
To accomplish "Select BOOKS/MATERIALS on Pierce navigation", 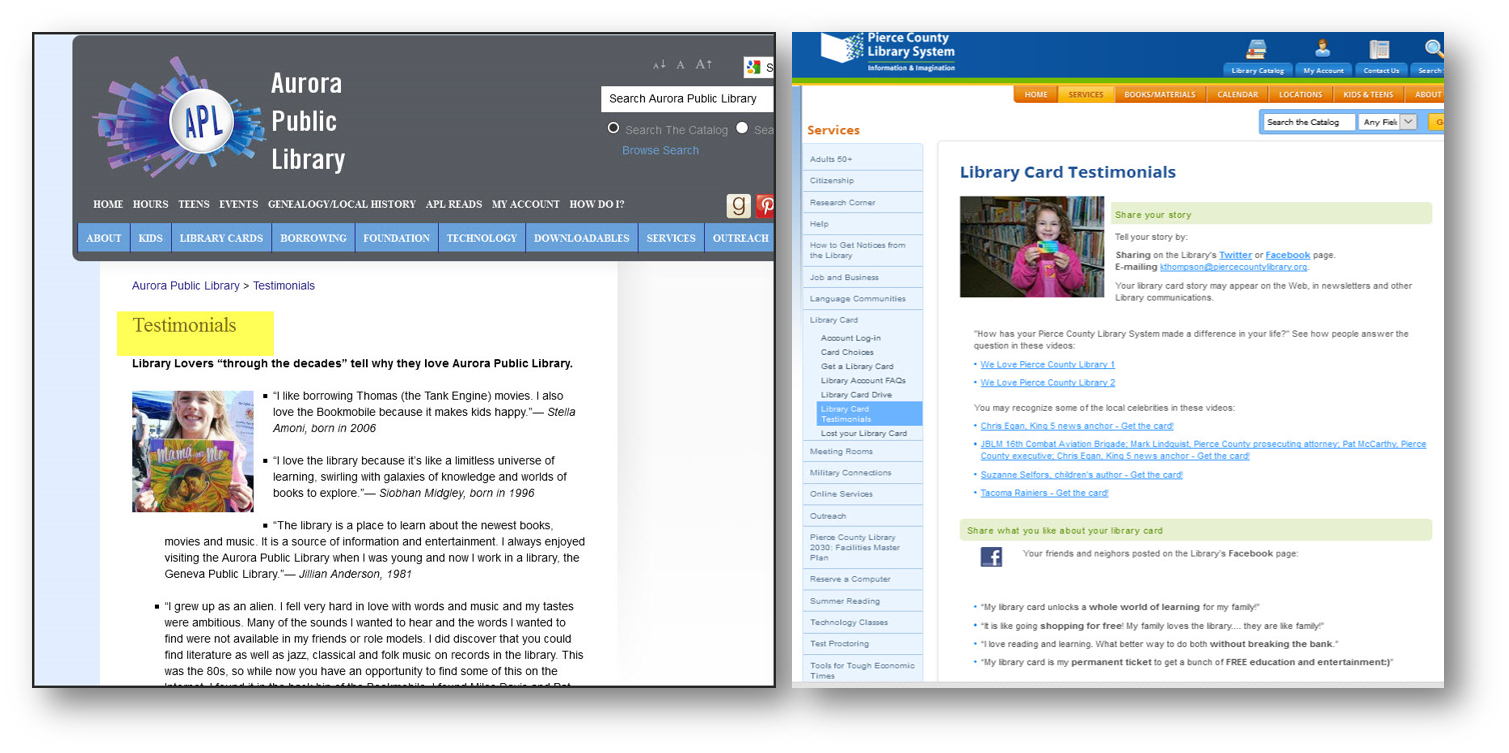I will click(x=1160, y=95).
